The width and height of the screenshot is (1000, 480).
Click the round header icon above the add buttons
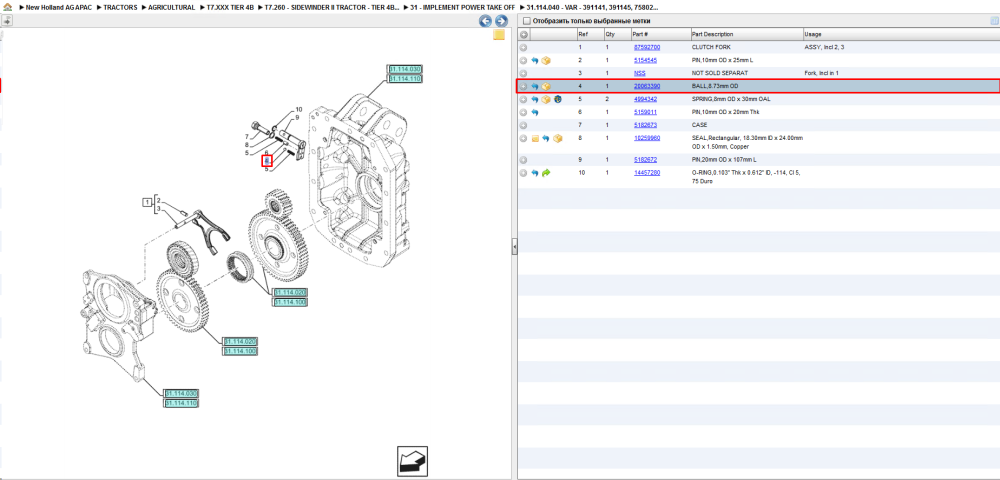(x=524, y=34)
